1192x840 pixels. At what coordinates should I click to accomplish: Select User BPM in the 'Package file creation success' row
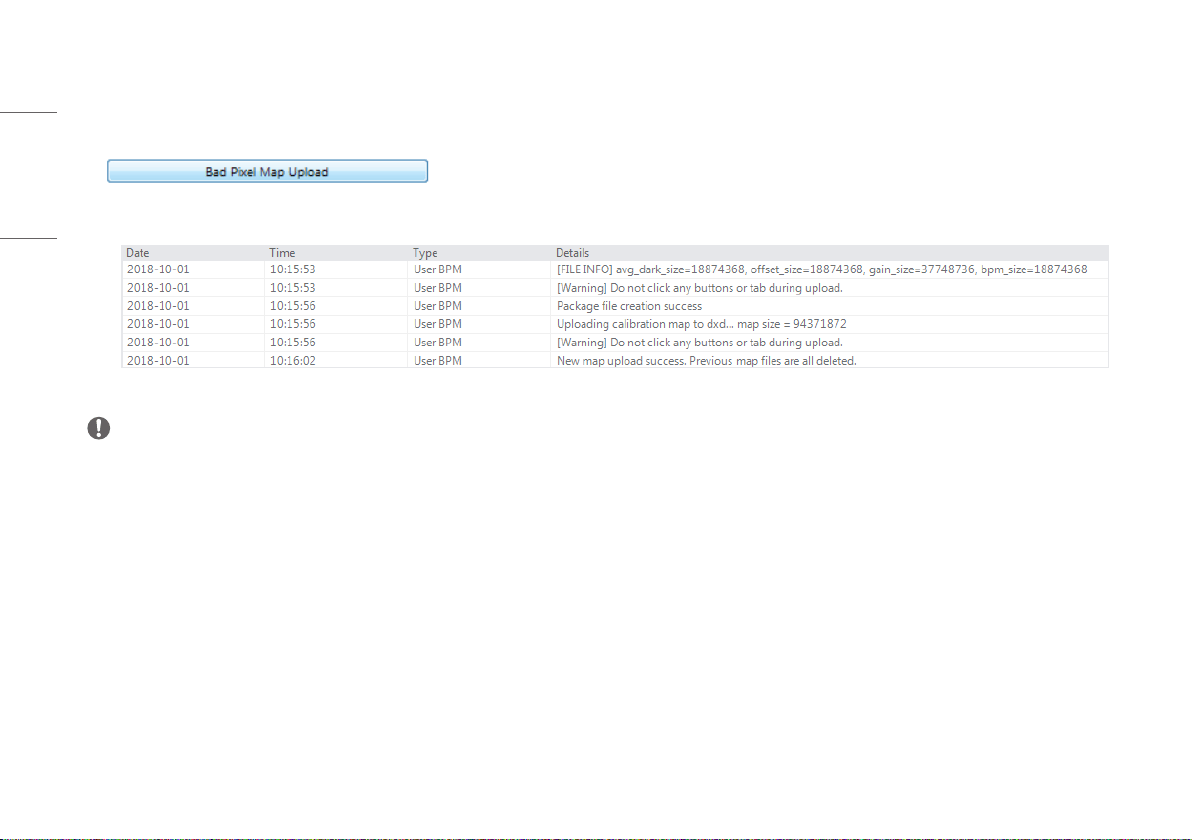point(438,306)
